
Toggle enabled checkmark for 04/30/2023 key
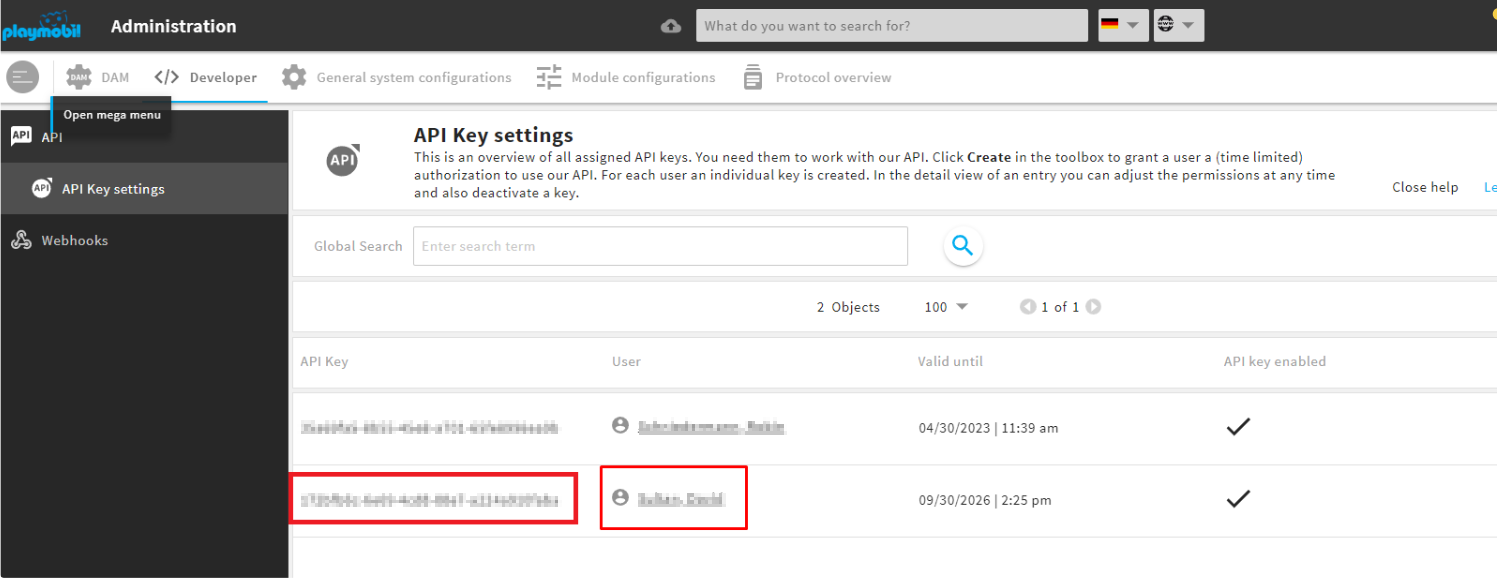(x=1238, y=427)
